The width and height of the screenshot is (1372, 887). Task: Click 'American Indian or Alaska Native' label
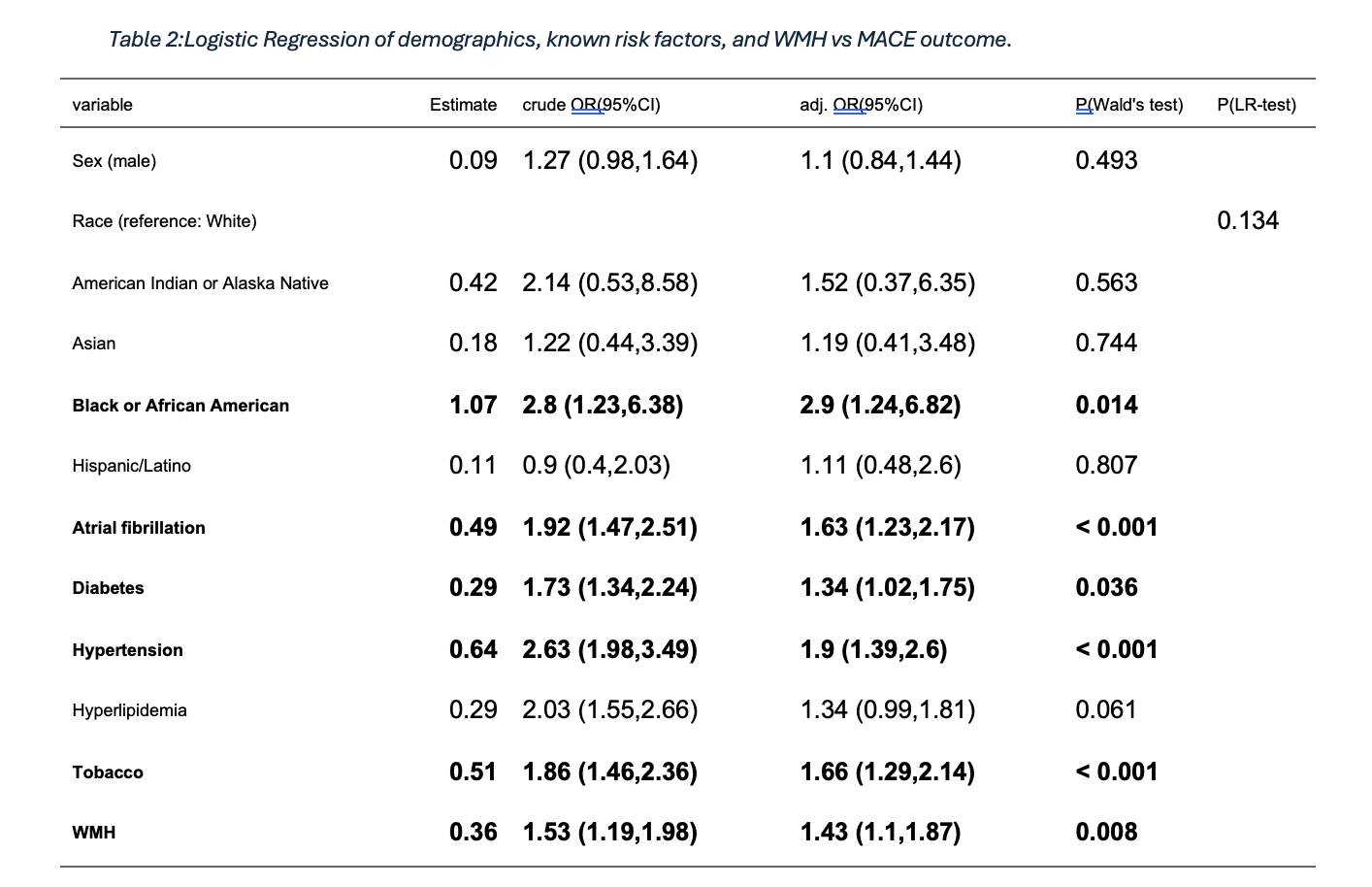[x=200, y=283]
